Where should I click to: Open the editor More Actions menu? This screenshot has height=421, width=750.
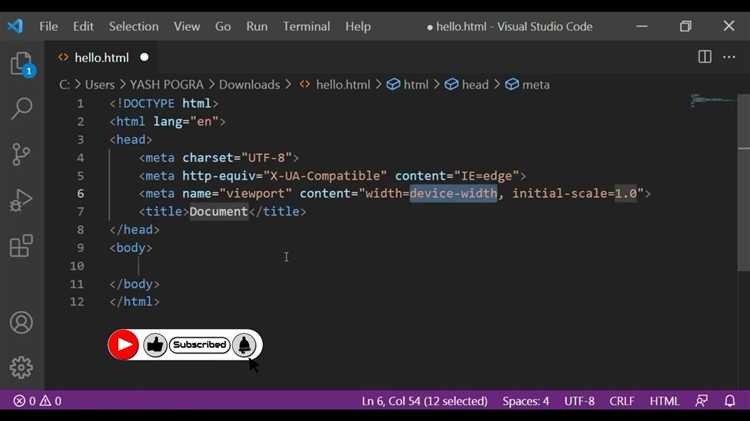(x=729, y=57)
